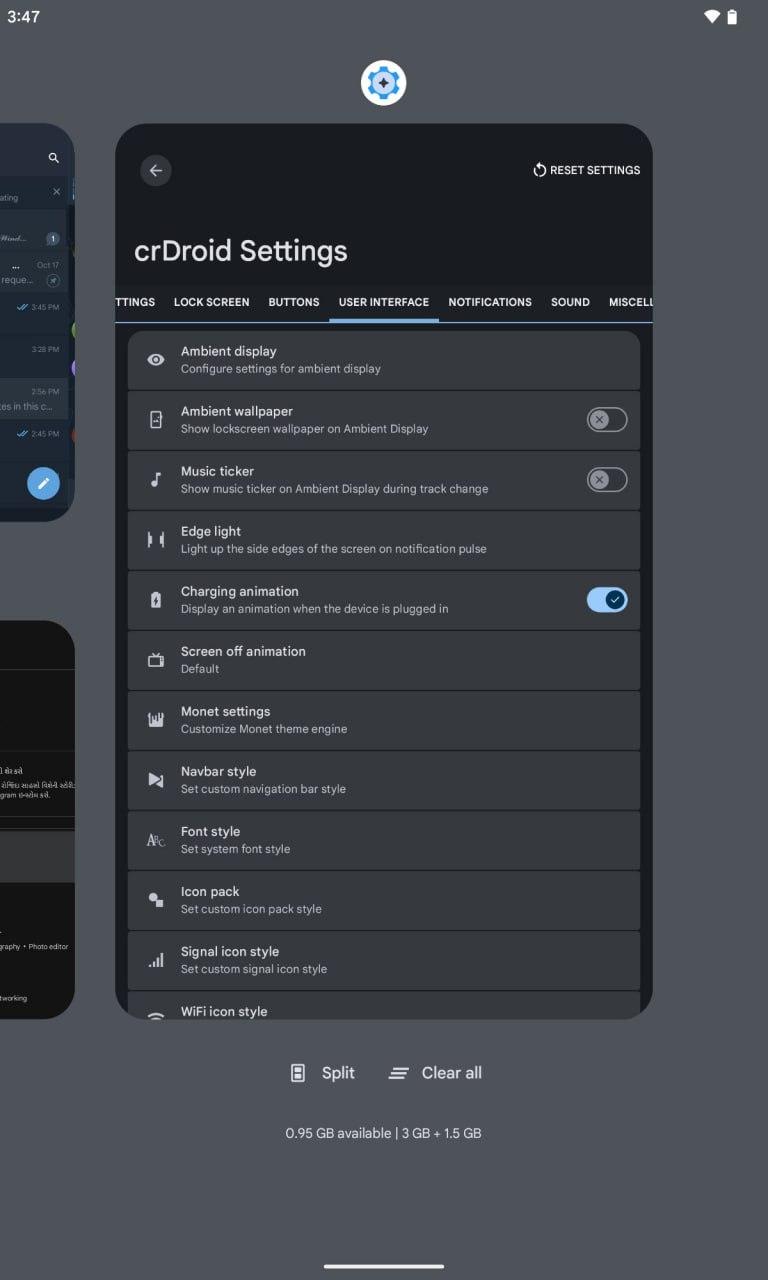Image resolution: width=768 pixels, height=1280 pixels.
Task: Open Signal icon style chooser
Action: click(383, 960)
